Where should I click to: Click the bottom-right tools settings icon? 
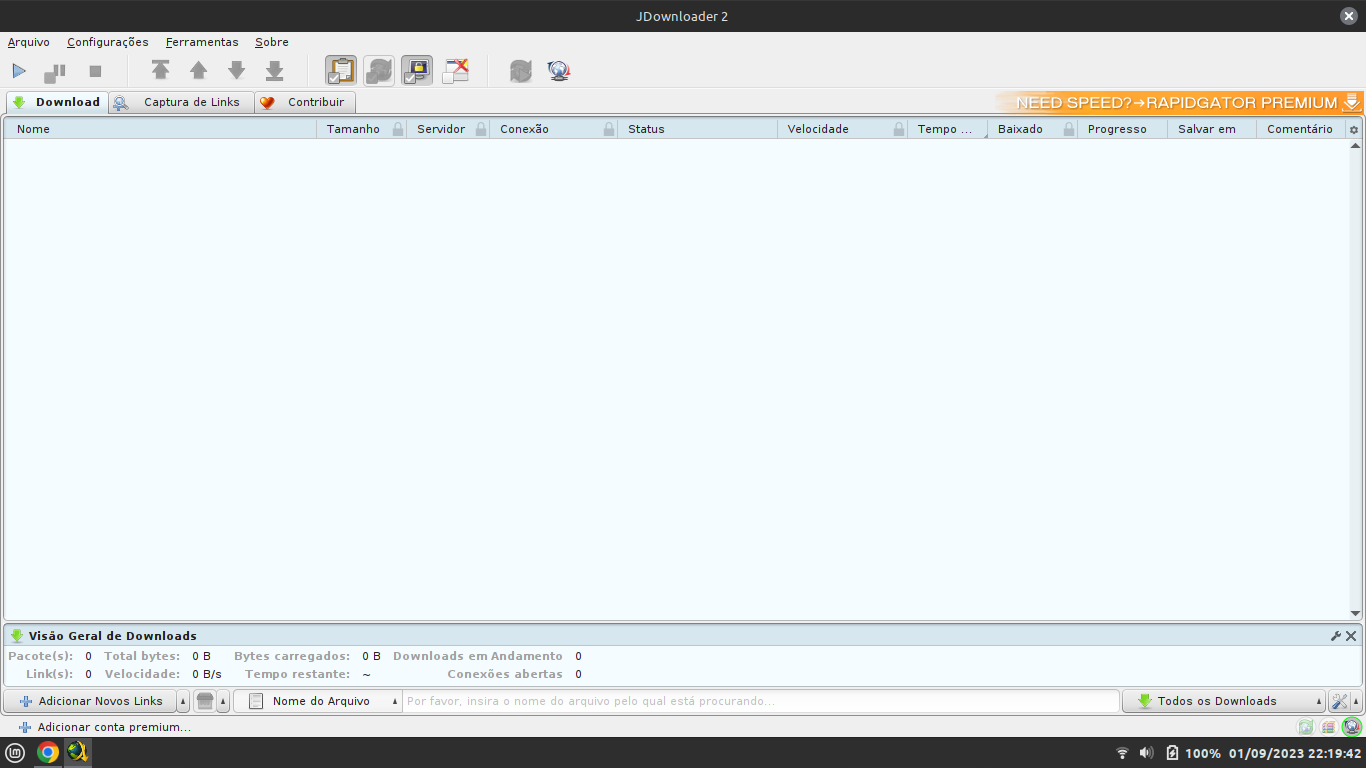(1340, 701)
